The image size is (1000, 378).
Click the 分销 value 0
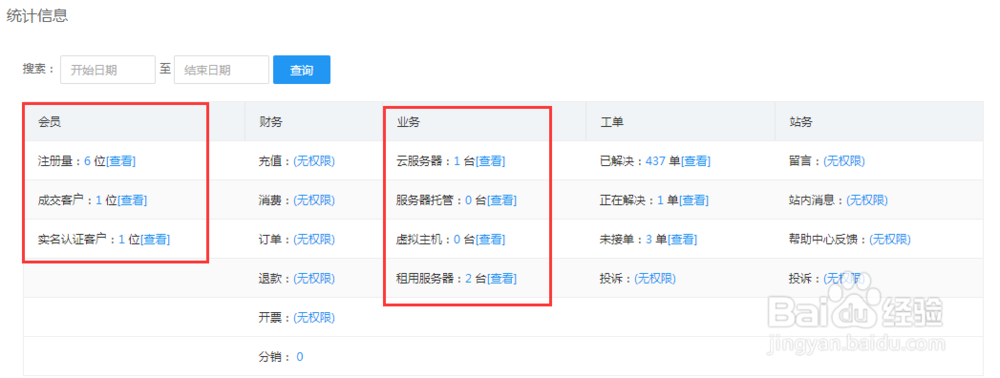click(300, 357)
